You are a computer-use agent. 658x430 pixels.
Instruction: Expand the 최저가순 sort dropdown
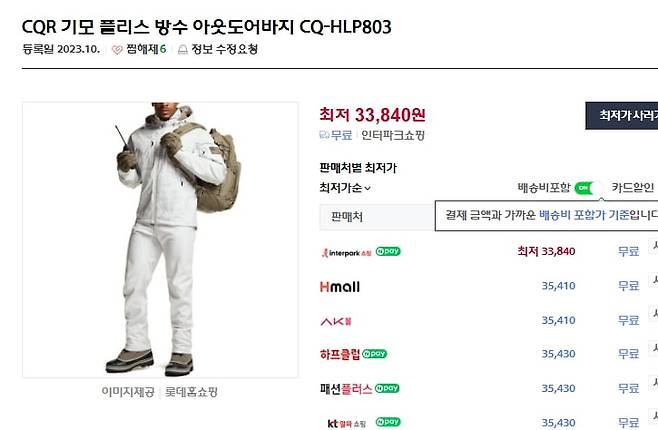(x=345, y=188)
